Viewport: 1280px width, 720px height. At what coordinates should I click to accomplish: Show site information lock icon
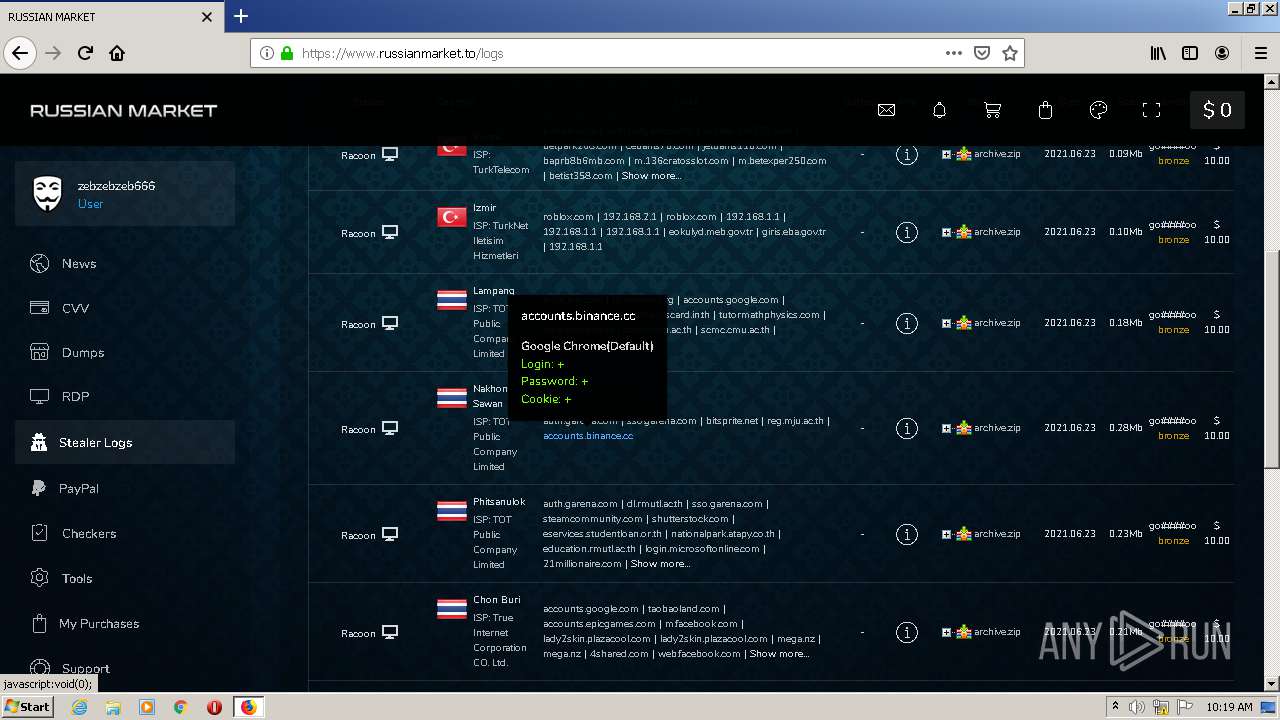point(287,53)
